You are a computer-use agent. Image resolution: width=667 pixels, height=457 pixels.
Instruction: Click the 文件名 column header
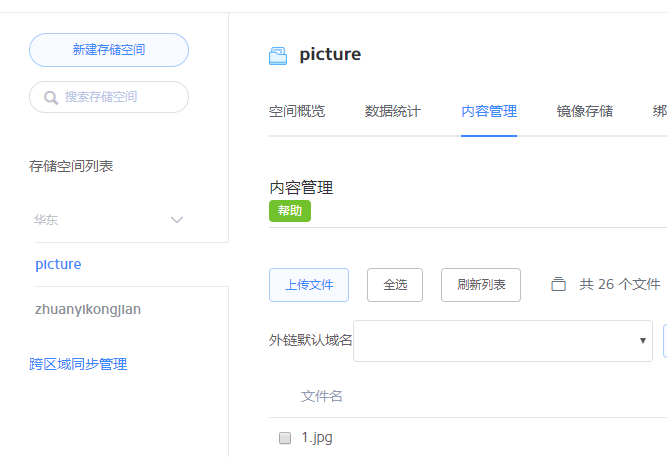click(x=322, y=396)
